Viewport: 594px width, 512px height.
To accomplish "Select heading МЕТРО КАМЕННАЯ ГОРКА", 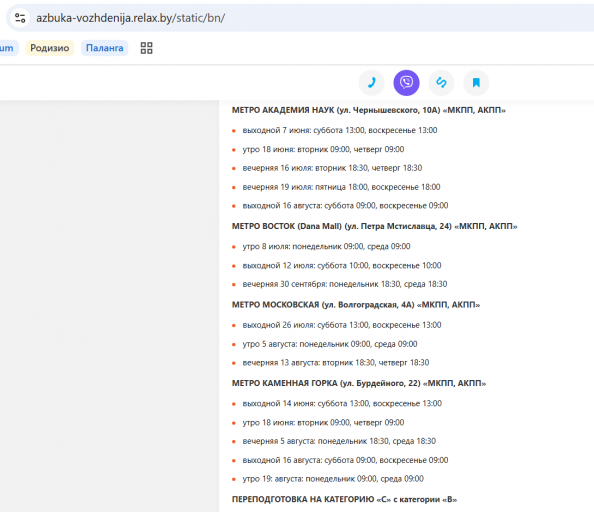I will point(359,383).
